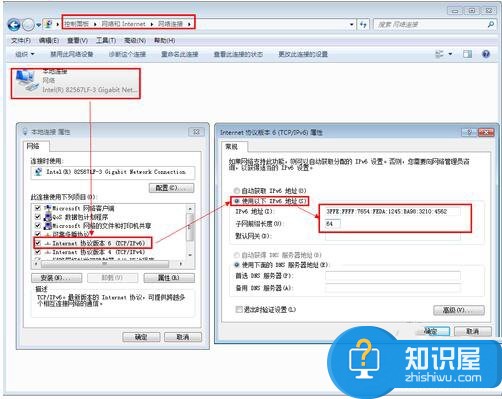Open the address bar history dropdown
Screen dimensions: 502x399
[351, 25]
